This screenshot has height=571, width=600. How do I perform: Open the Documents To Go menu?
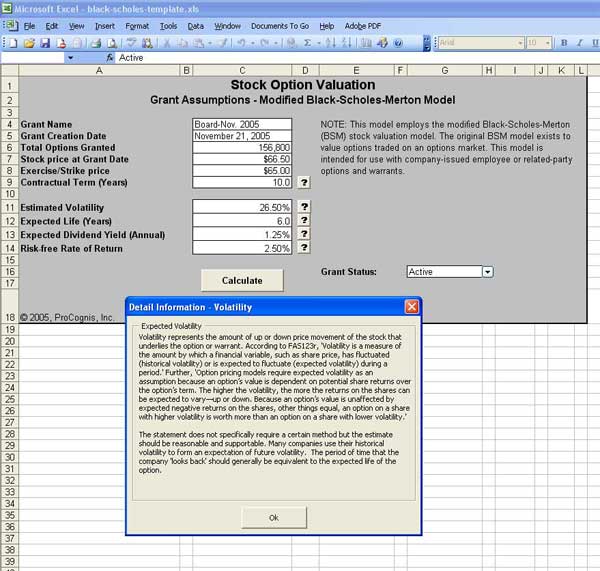pyautogui.click(x=280, y=26)
